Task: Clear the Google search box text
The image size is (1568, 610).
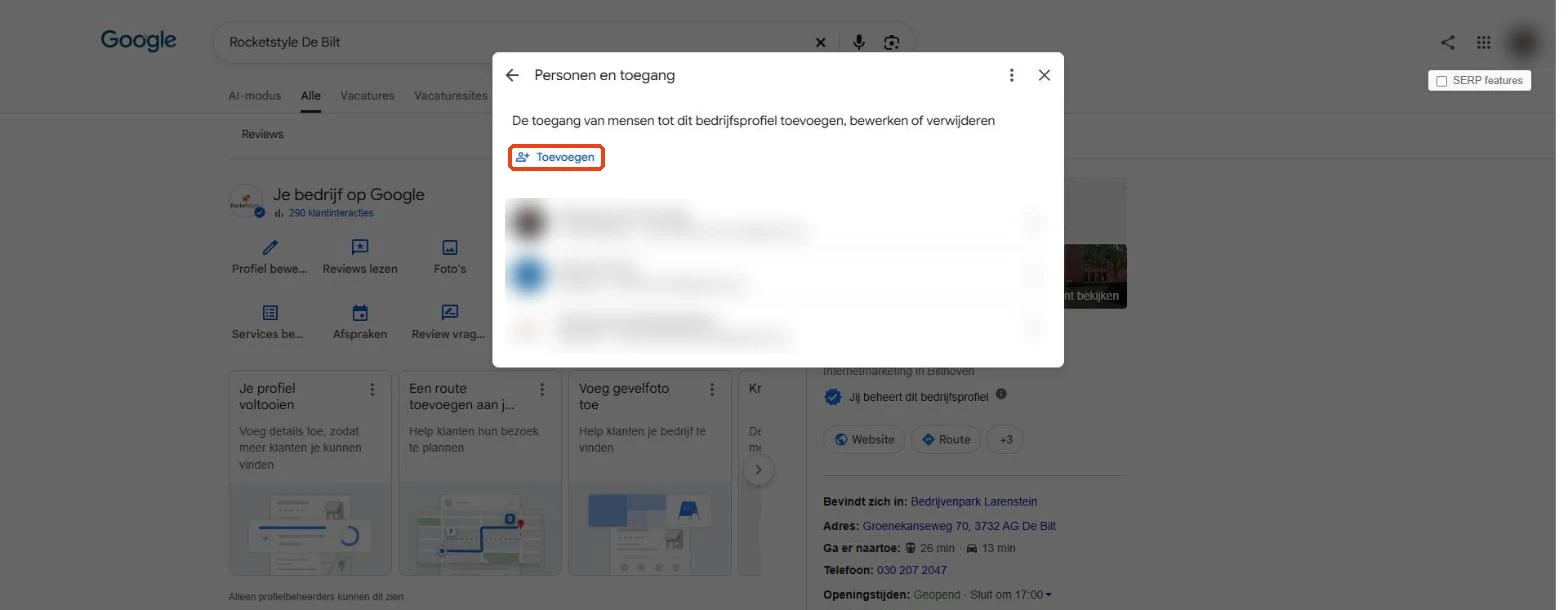Action: [821, 42]
